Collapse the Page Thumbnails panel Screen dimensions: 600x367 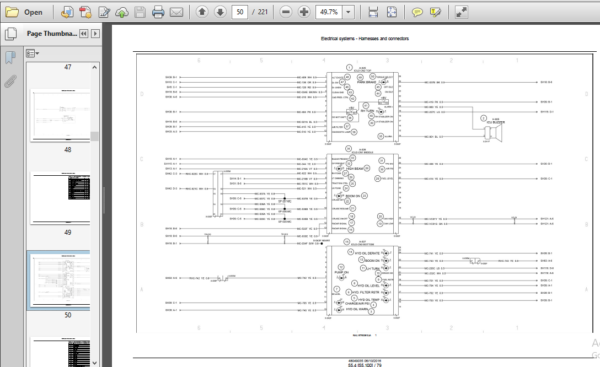coord(83,34)
